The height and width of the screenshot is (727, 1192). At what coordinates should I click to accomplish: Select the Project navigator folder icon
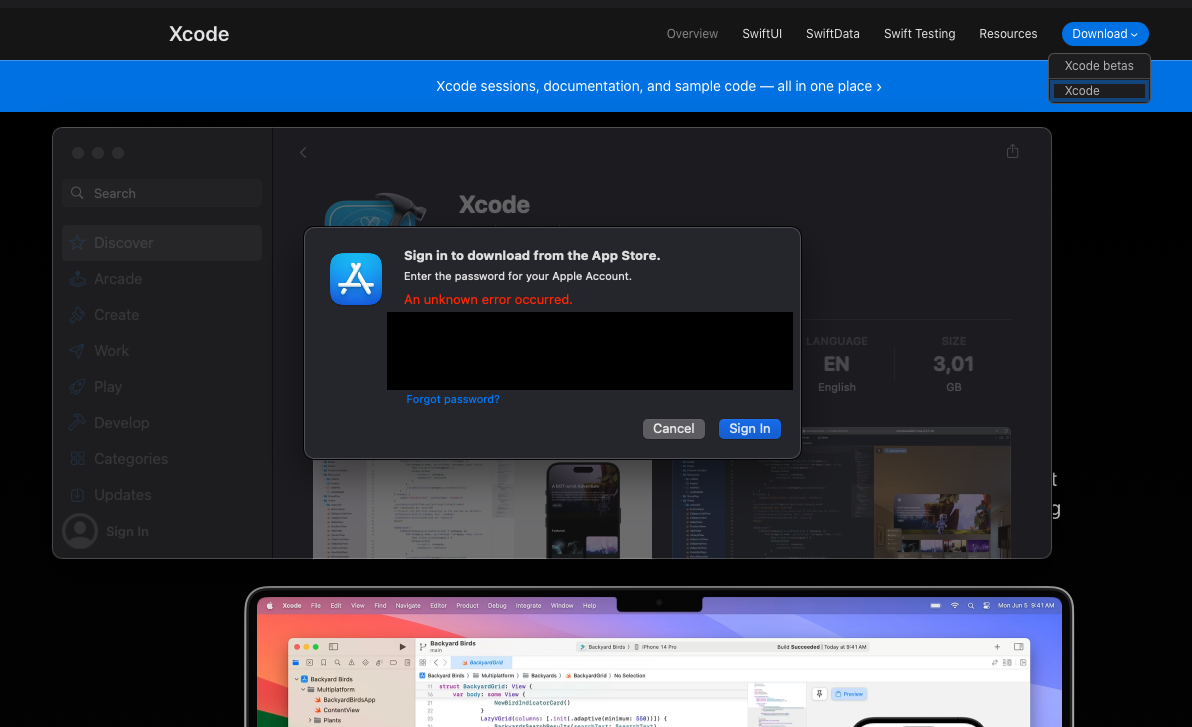(x=296, y=662)
